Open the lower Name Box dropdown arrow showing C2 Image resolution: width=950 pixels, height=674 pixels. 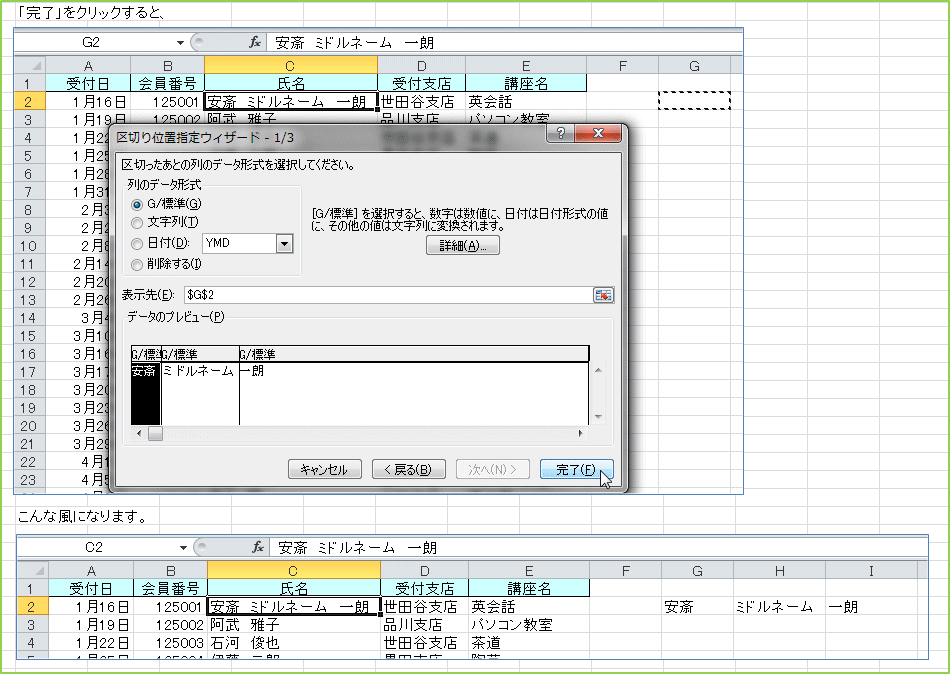coord(183,547)
